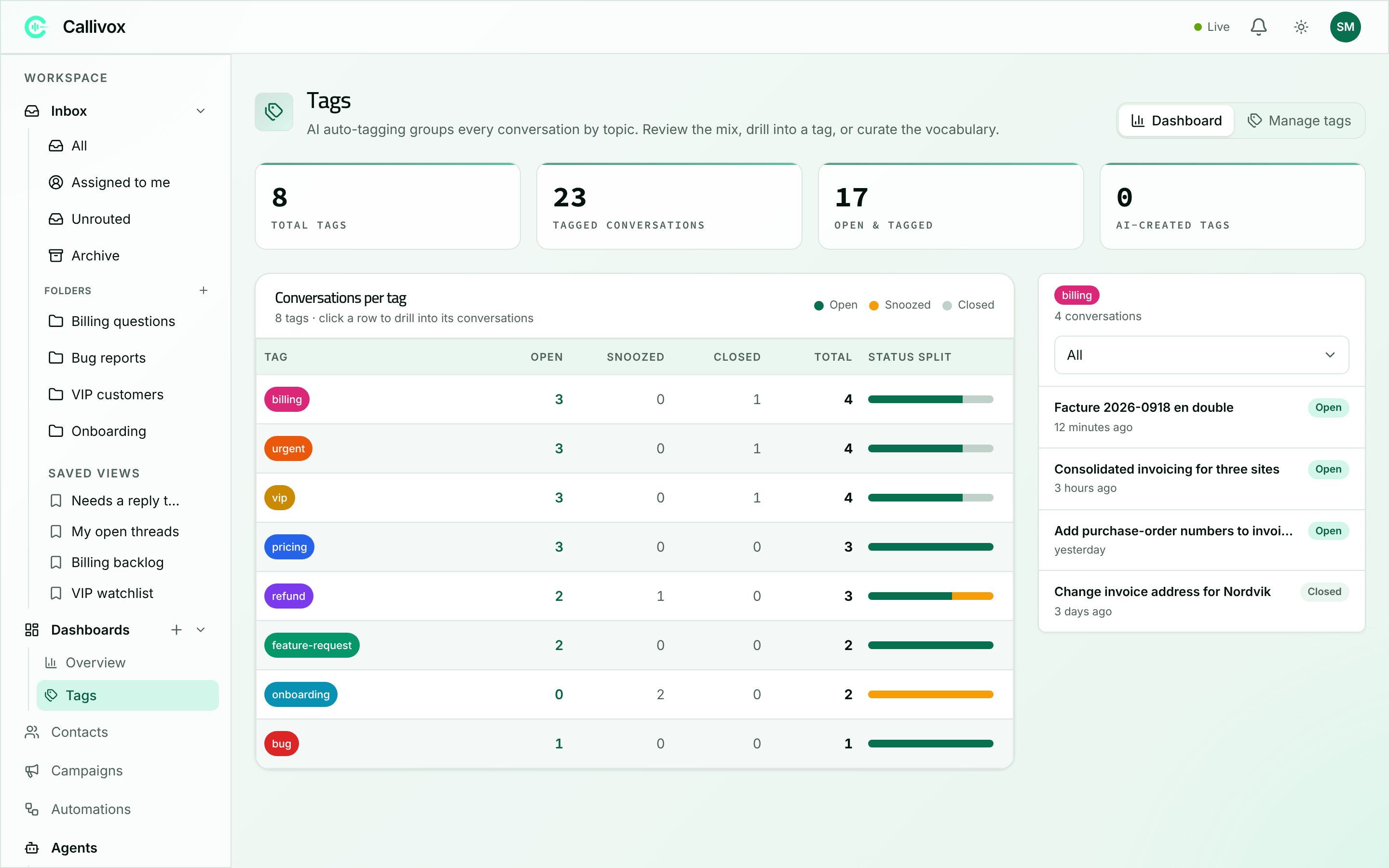Click the Callivox logo icon

tap(36, 27)
